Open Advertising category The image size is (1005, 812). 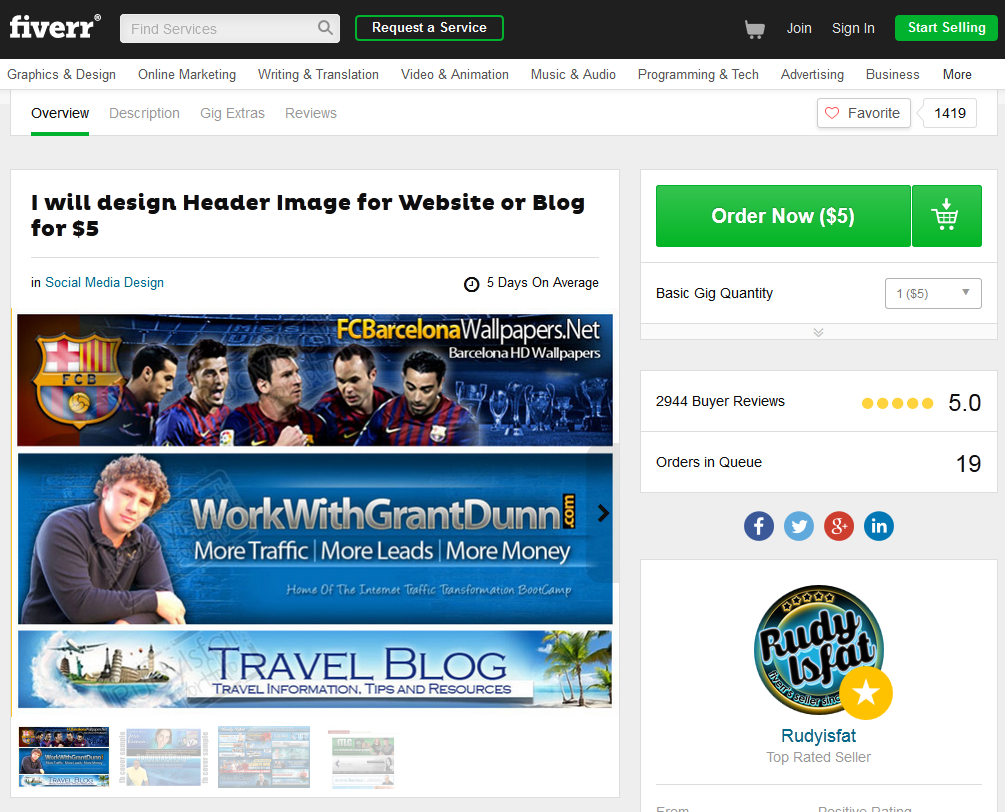click(x=812, y=74)
